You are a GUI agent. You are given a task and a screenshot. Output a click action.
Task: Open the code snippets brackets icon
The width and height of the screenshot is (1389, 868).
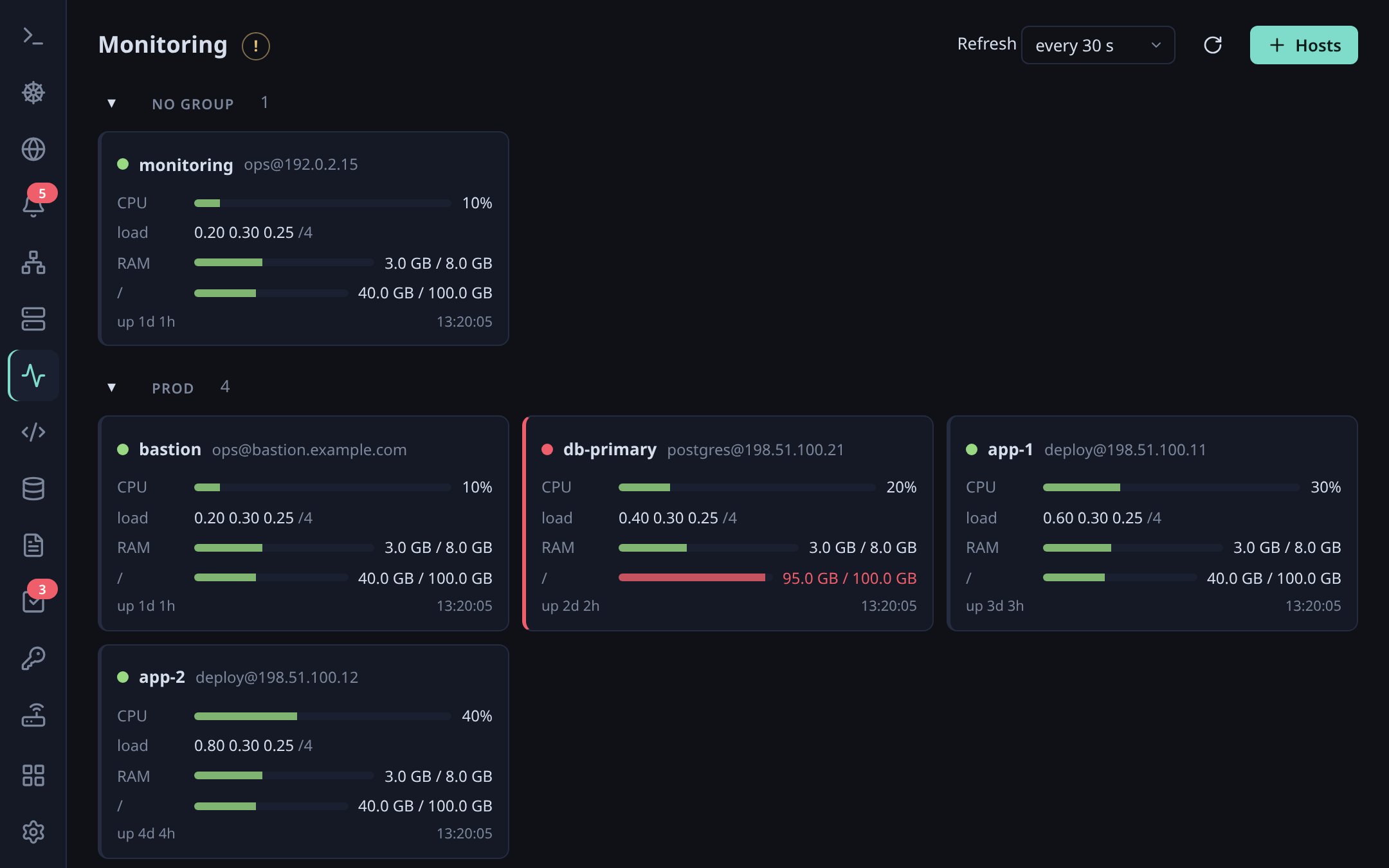point(33,432)
